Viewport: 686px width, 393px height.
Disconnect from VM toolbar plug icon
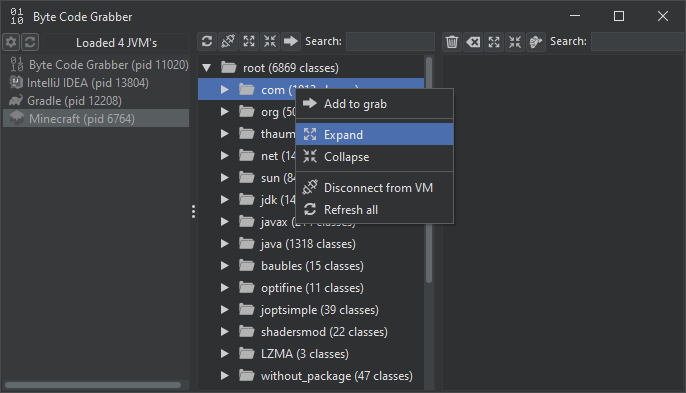point(228,42)
